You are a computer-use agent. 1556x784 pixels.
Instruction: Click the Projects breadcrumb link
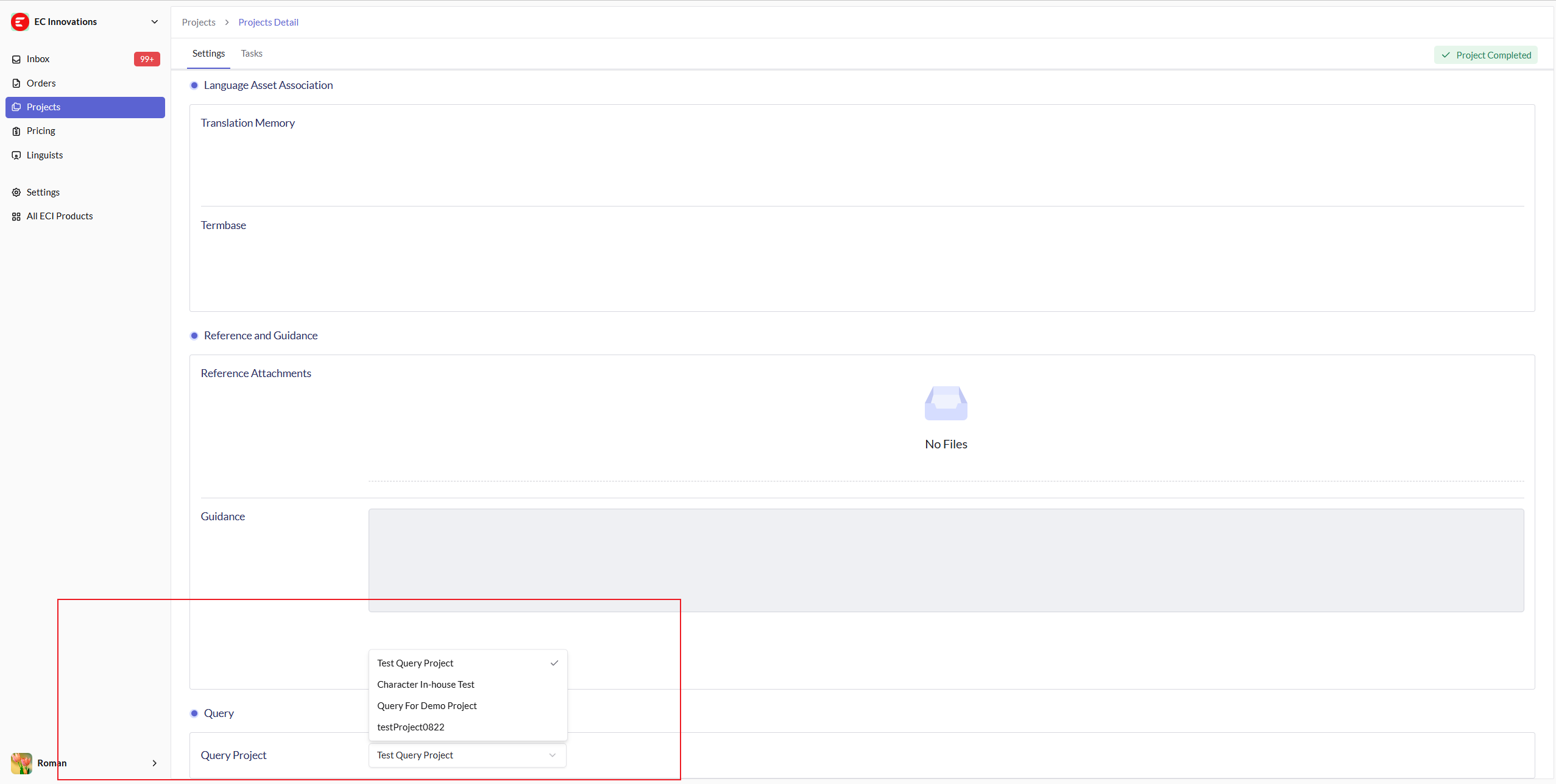(x=198, y=22)
